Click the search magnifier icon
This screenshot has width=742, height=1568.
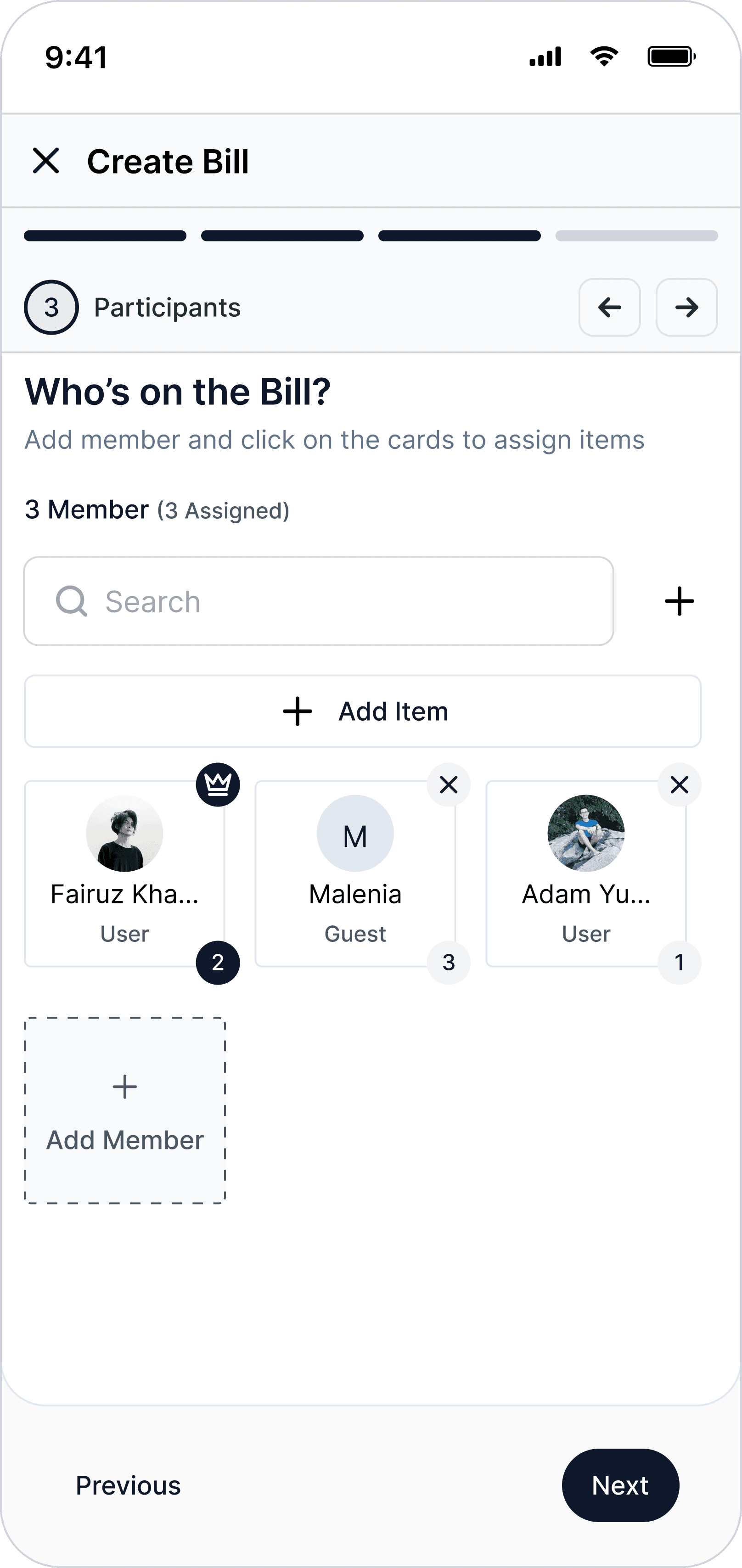(71, 601)
